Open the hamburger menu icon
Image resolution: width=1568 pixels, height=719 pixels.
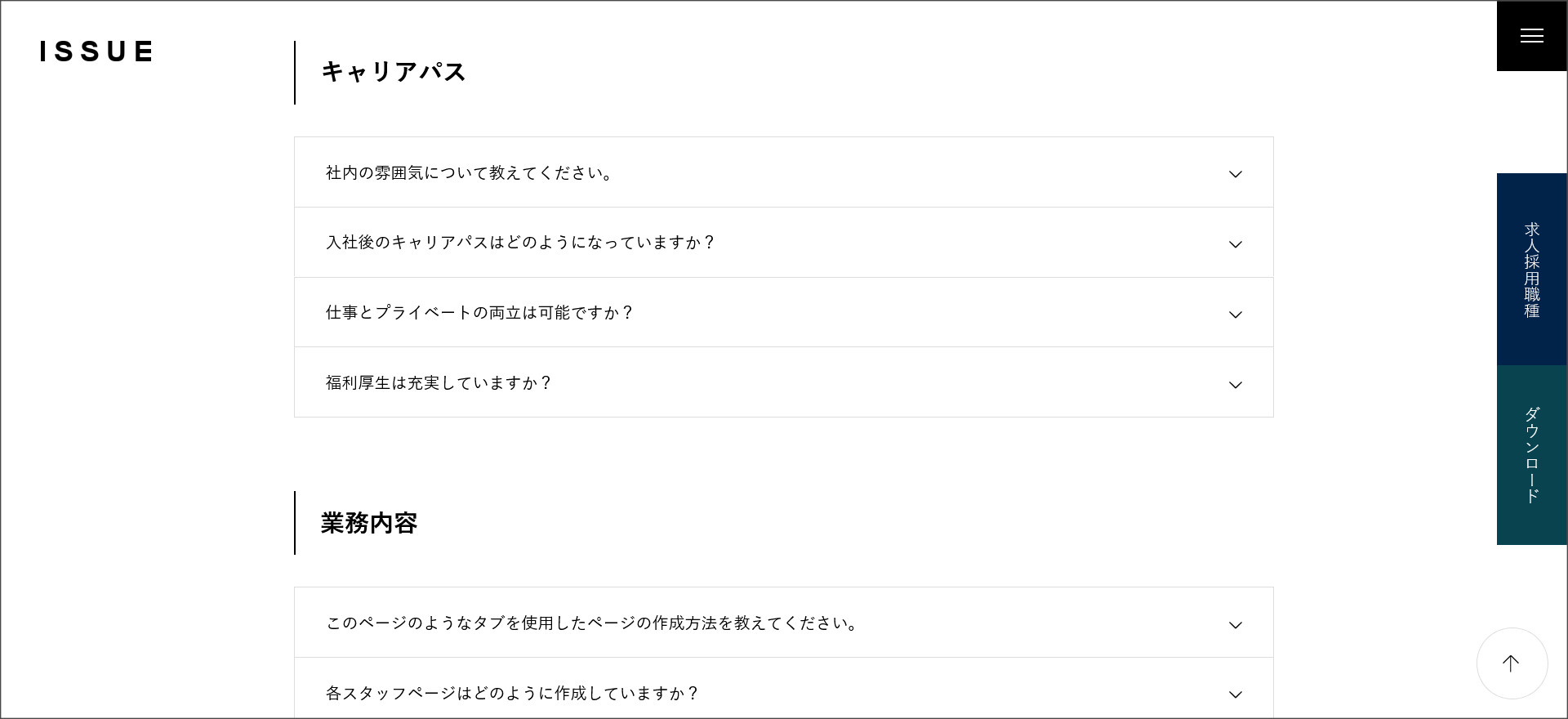[x=1531, y=36]
